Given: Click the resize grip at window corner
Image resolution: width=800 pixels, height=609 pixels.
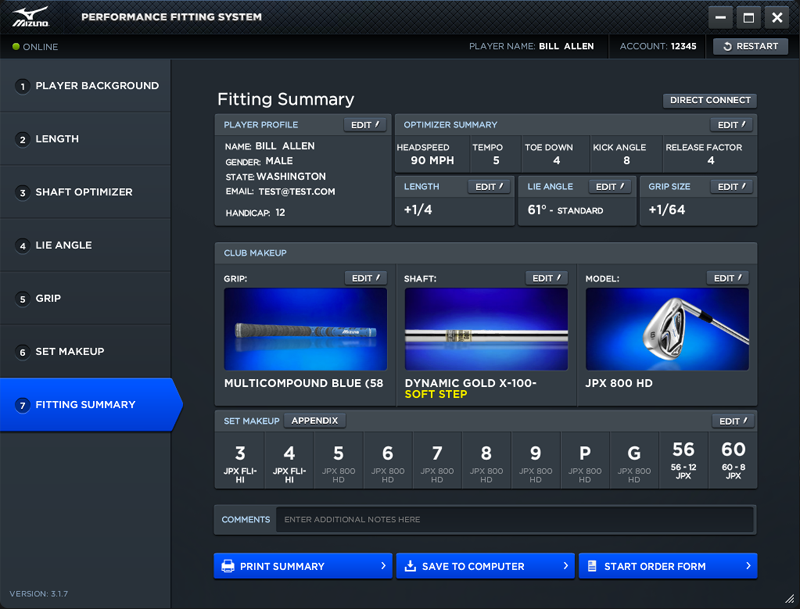Looking at the screenshot, I should [x=790, y=599].
